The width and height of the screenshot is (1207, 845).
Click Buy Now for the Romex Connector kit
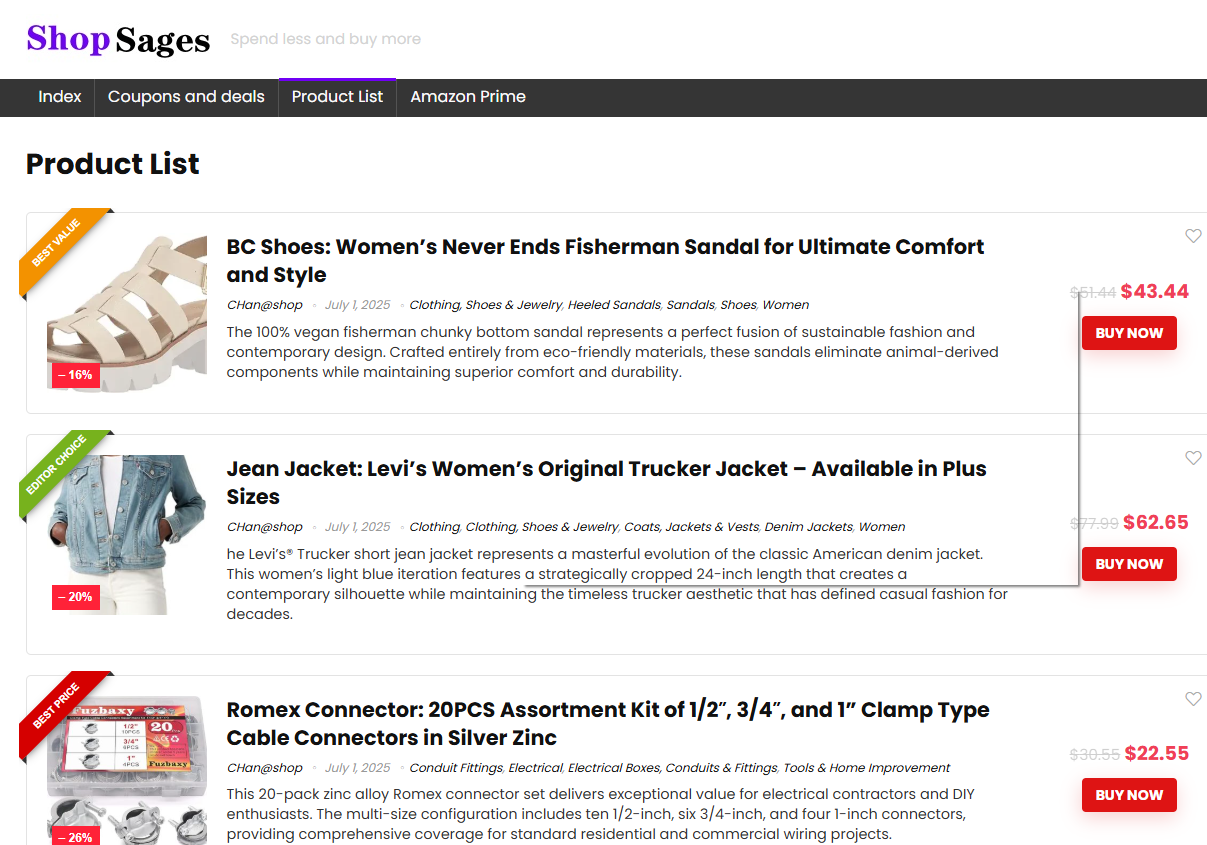point(1129,795)
